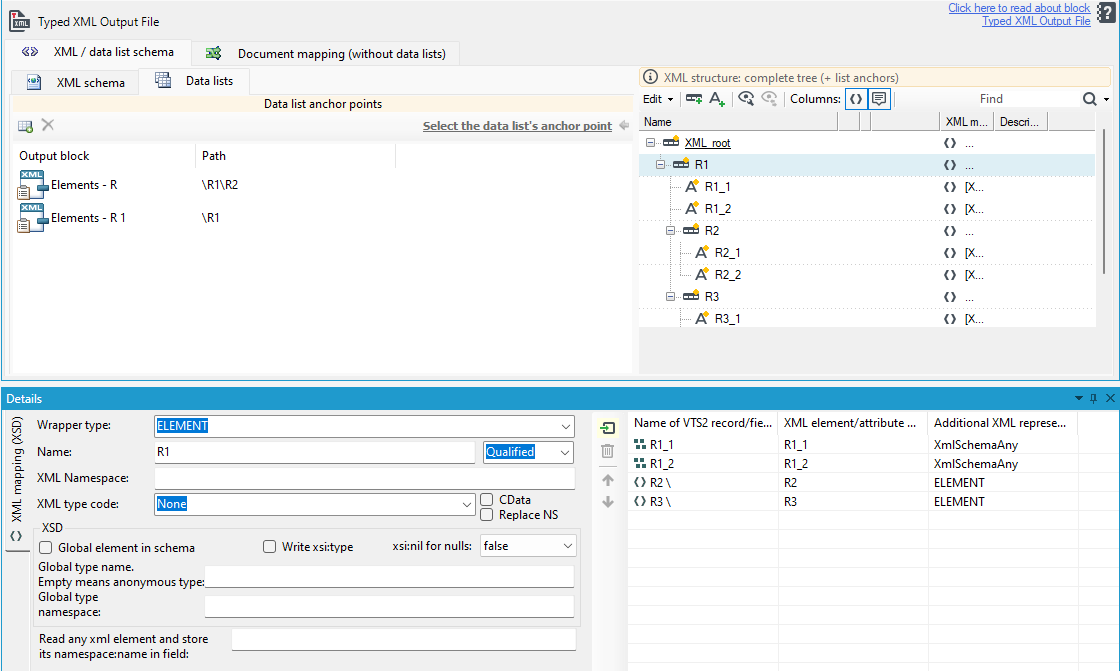
Task: Select the R1_2 node in XML tree
Action: click(x=718, y=209)
